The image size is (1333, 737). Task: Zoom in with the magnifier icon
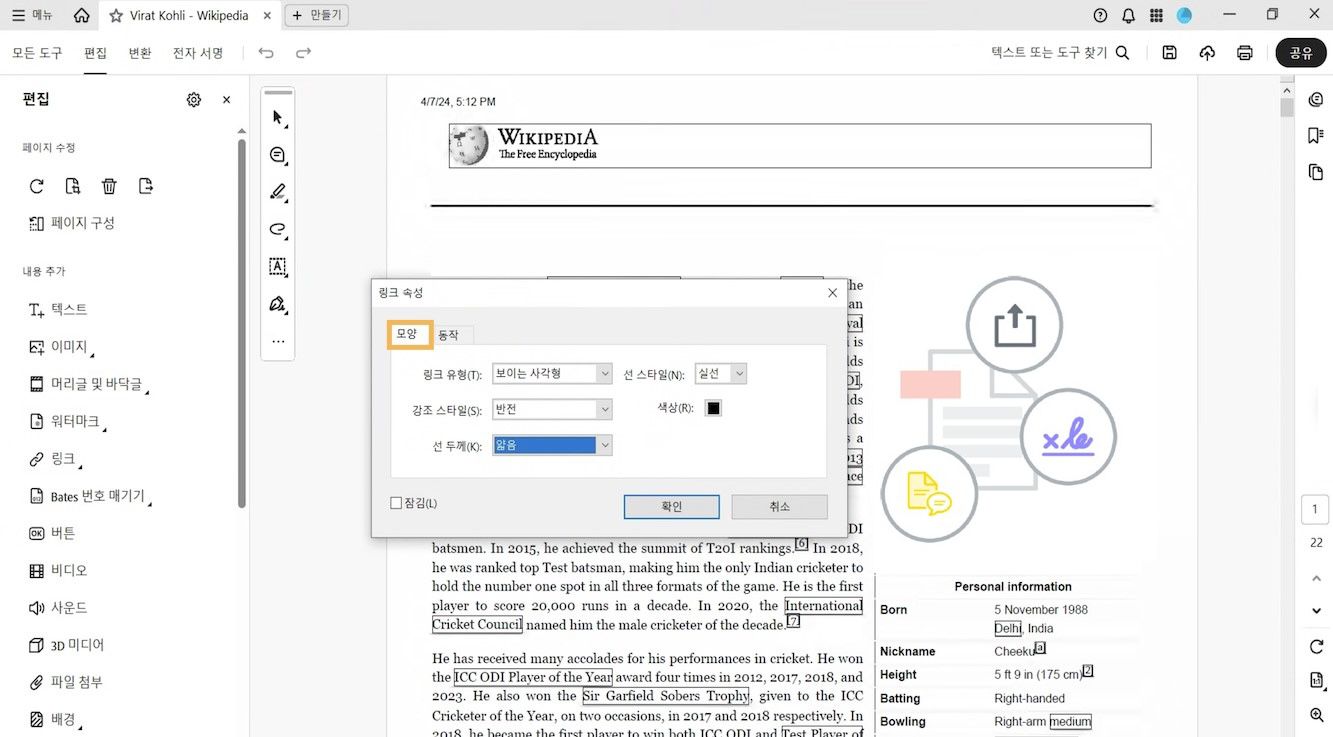point(1316,715)
